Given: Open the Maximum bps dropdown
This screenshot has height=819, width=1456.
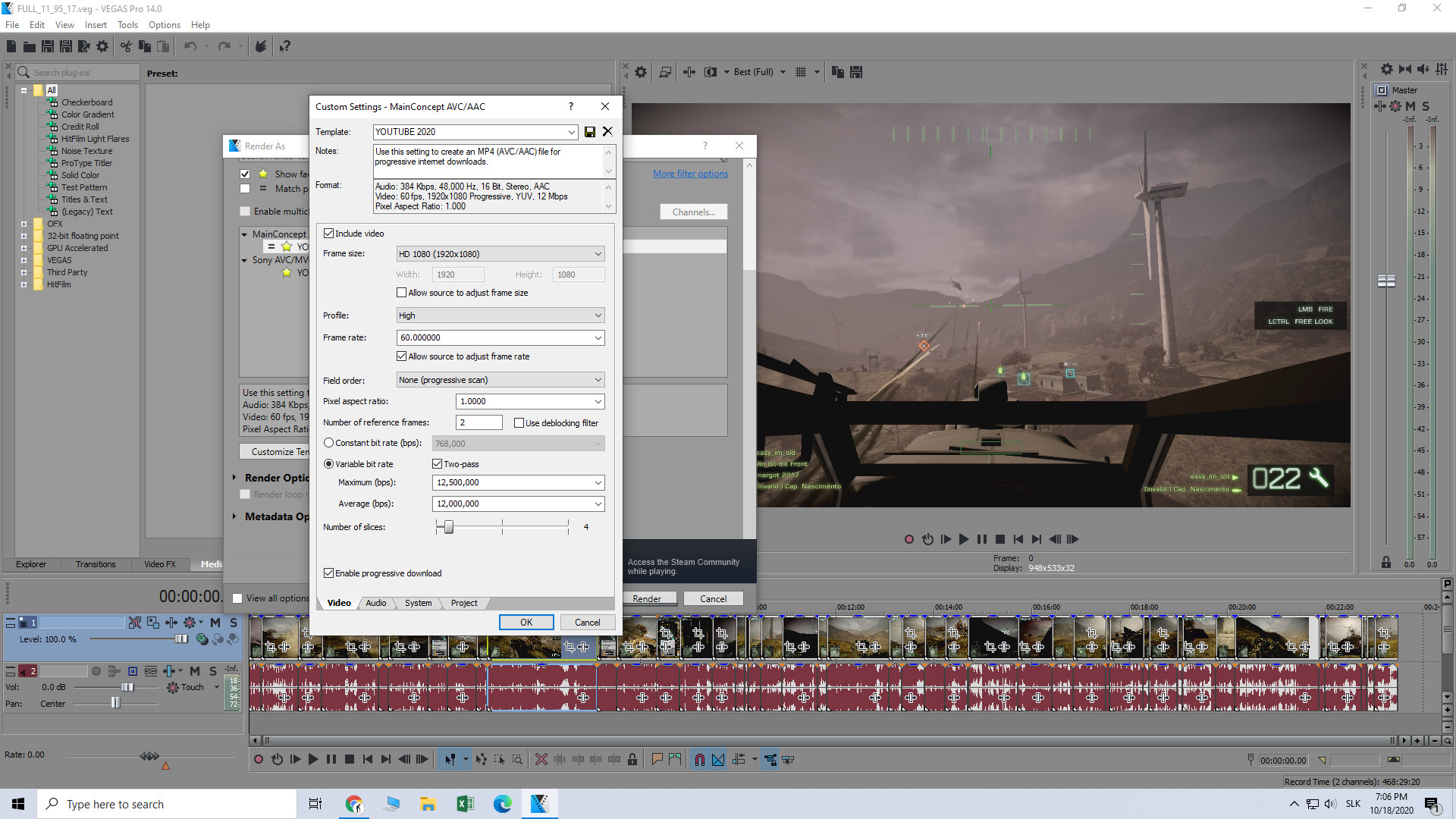Looking at the screenshot, I should click(598, 482).
